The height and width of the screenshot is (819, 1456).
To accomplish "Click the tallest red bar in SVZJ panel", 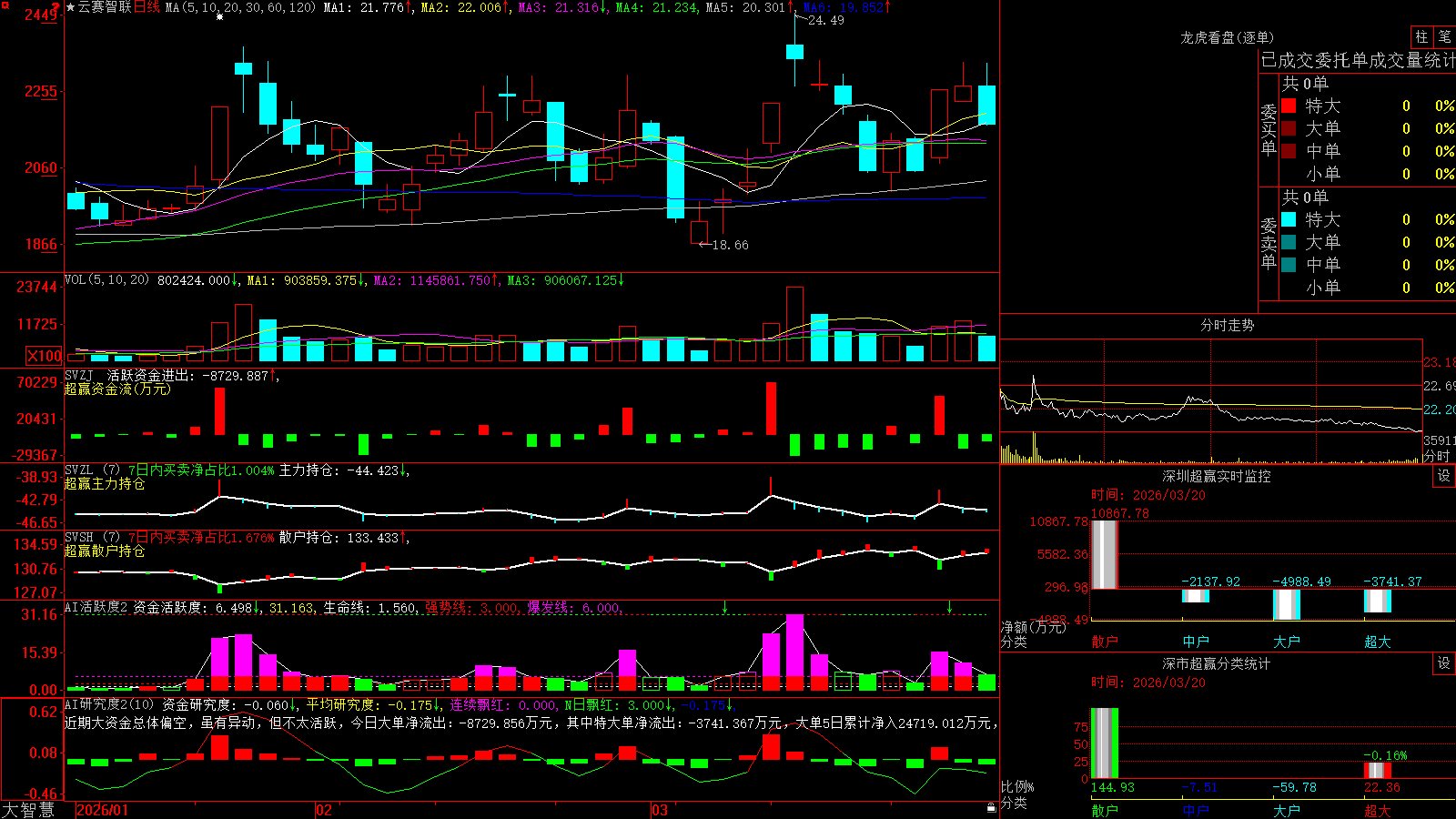I will point(772,409).
